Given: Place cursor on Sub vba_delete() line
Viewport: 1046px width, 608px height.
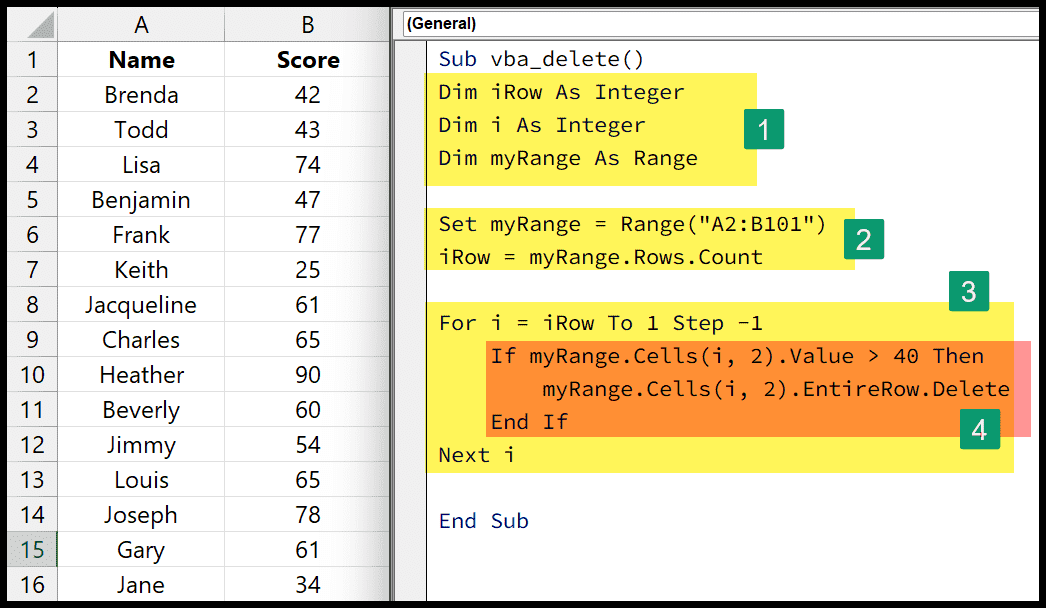Looking at the screenshot, I should 541,59.
